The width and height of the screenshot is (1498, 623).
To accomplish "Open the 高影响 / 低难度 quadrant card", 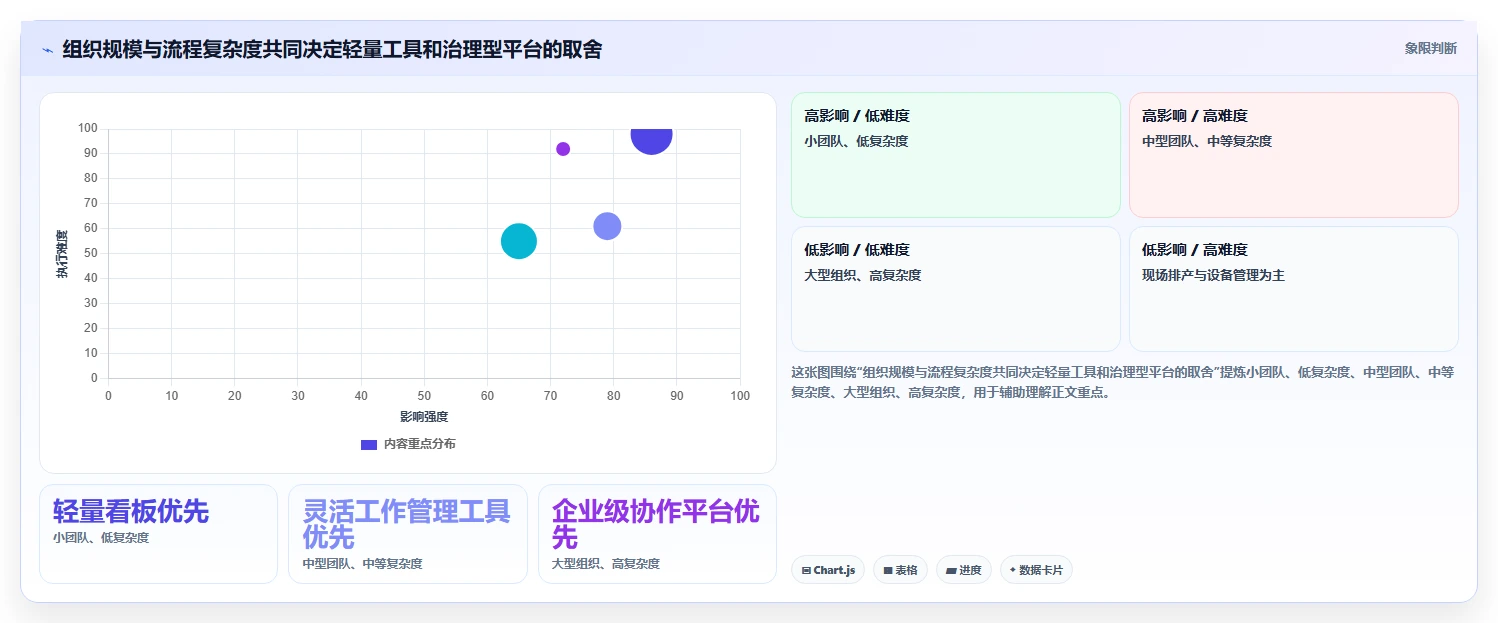I will [955, 155].
